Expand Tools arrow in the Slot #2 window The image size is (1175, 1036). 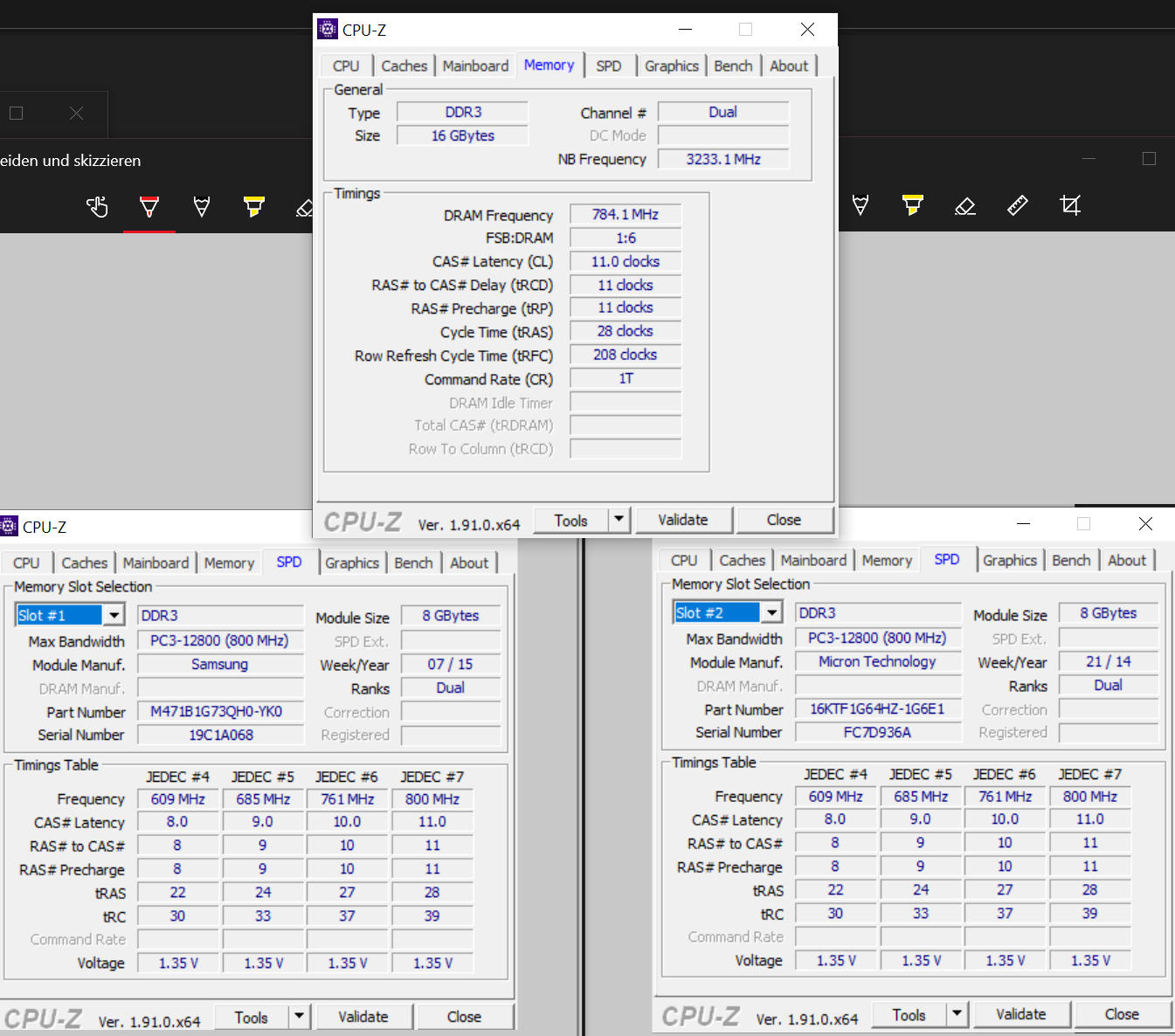click(957, 1014)
